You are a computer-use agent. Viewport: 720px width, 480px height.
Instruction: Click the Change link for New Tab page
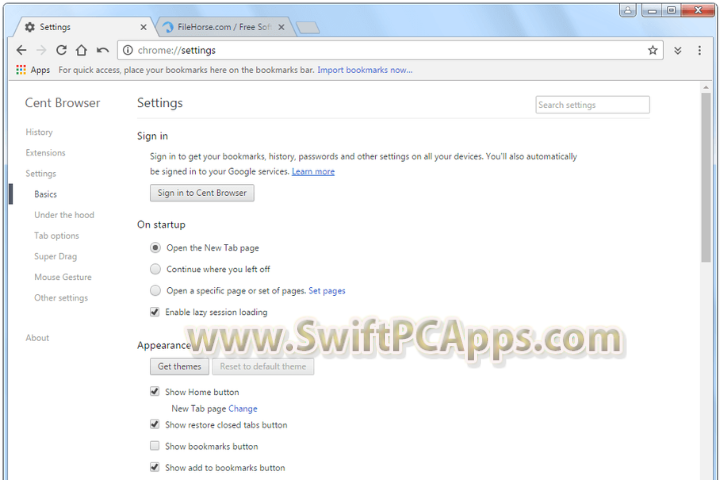pyautogui.click(x=243, y=408)
